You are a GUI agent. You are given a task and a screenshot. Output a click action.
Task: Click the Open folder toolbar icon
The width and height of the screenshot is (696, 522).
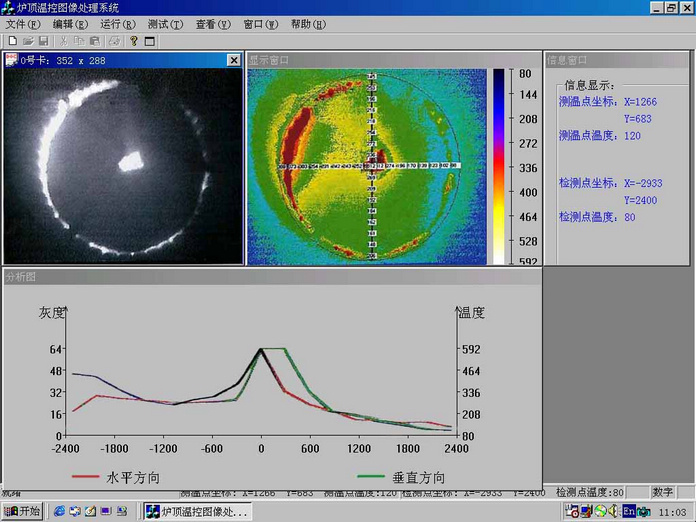[29, 41]
